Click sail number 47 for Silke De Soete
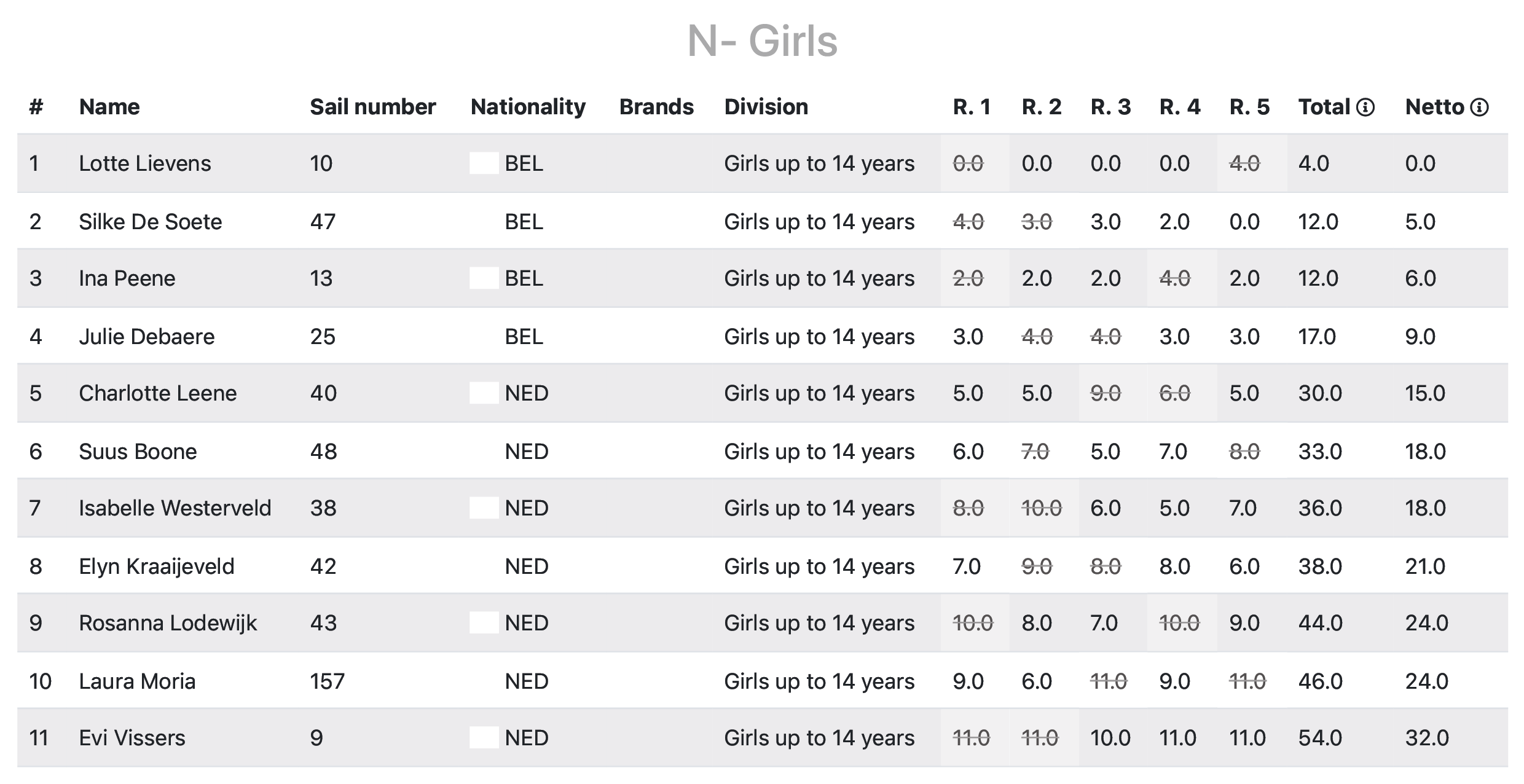 click(x=323, y=222)
